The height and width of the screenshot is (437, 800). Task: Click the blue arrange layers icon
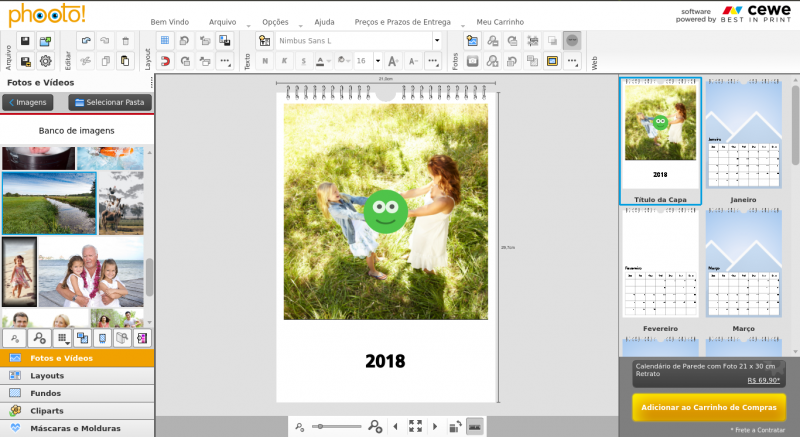click(x=224, y=41)
